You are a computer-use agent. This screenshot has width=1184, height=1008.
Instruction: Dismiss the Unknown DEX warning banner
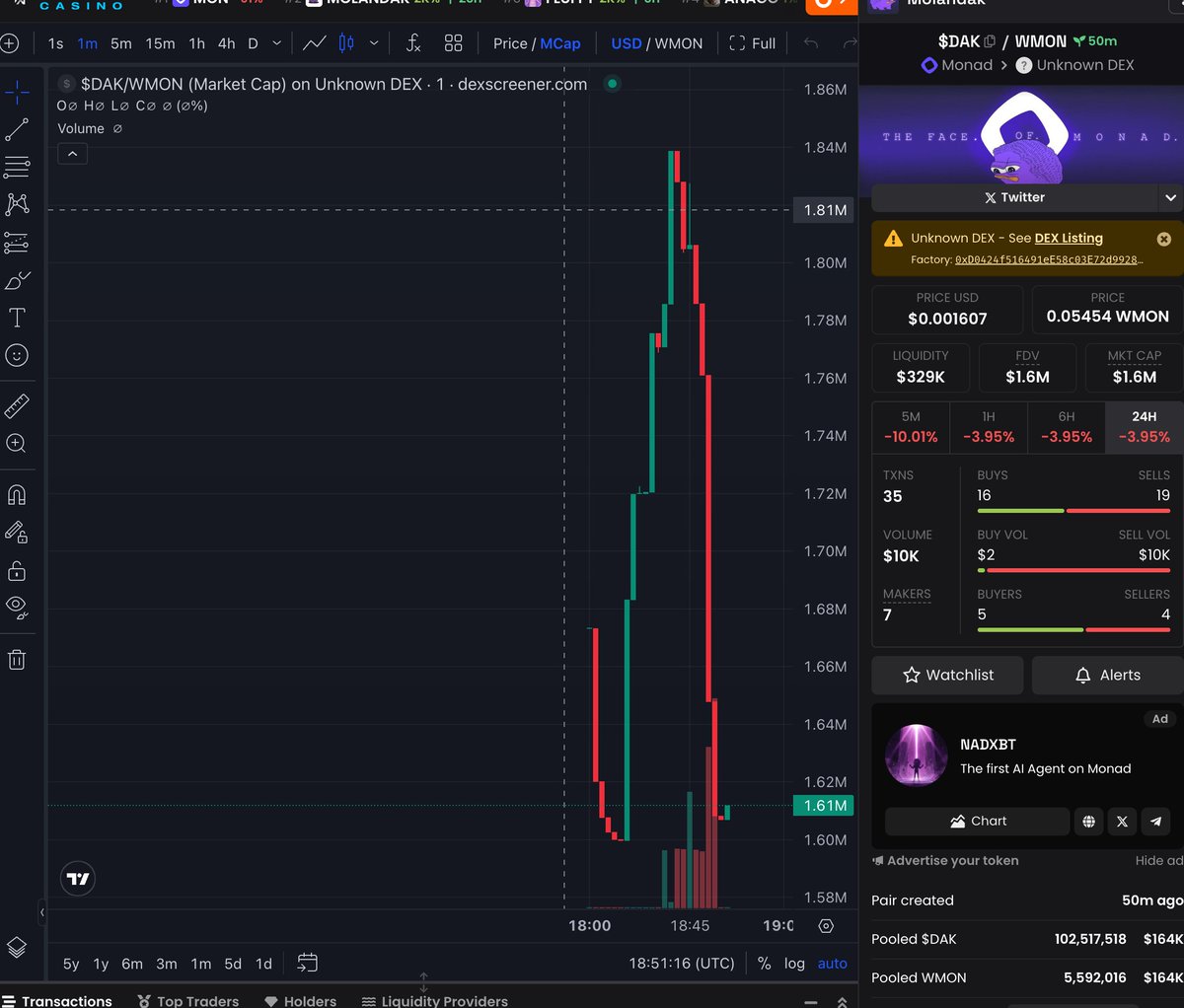coord(1163,239)
